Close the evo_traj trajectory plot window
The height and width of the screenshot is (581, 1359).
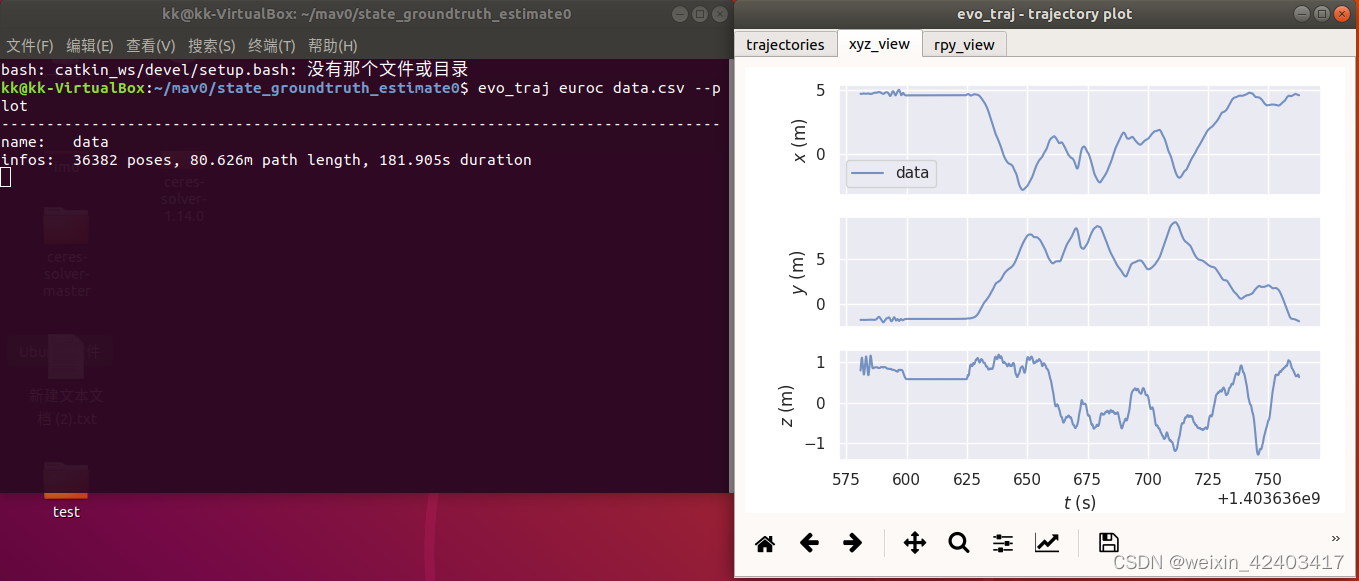click(1341, 14)
